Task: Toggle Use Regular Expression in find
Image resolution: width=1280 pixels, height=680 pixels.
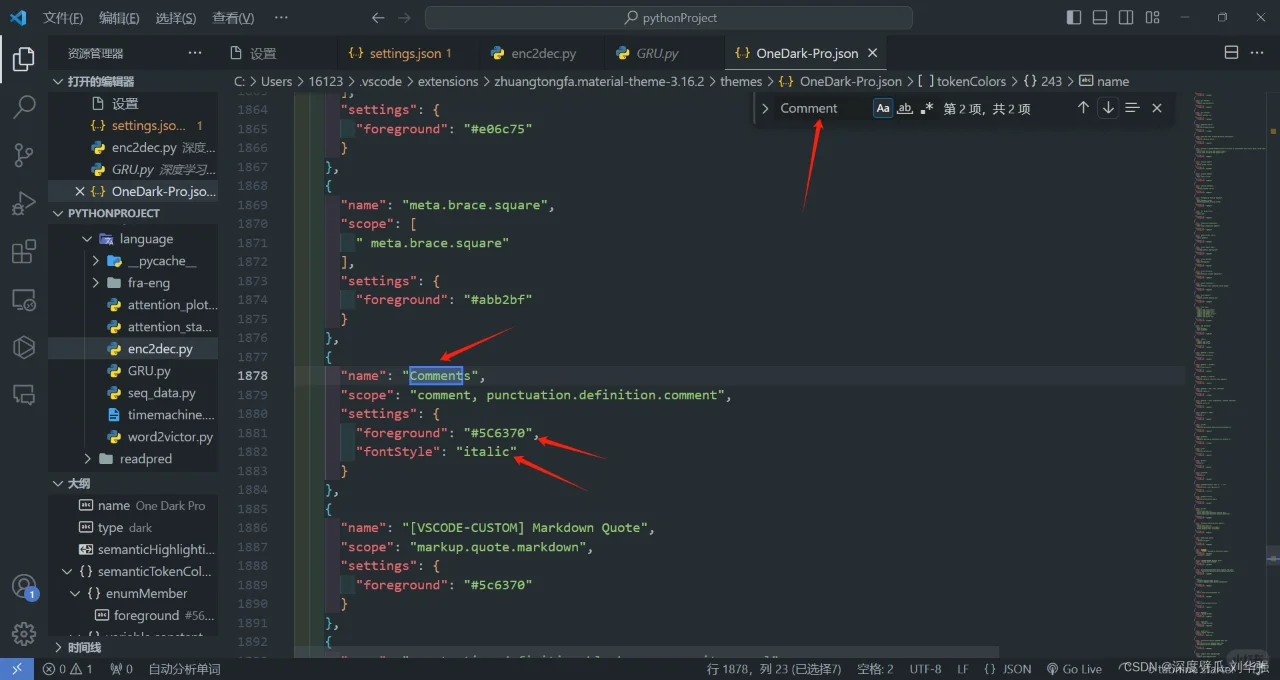Action: tap(927, 108)
